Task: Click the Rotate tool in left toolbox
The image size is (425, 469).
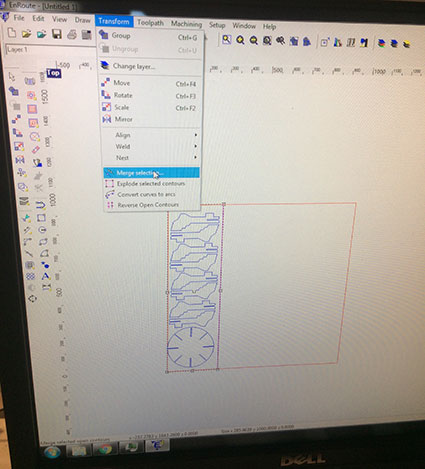Action: (18, 133)
